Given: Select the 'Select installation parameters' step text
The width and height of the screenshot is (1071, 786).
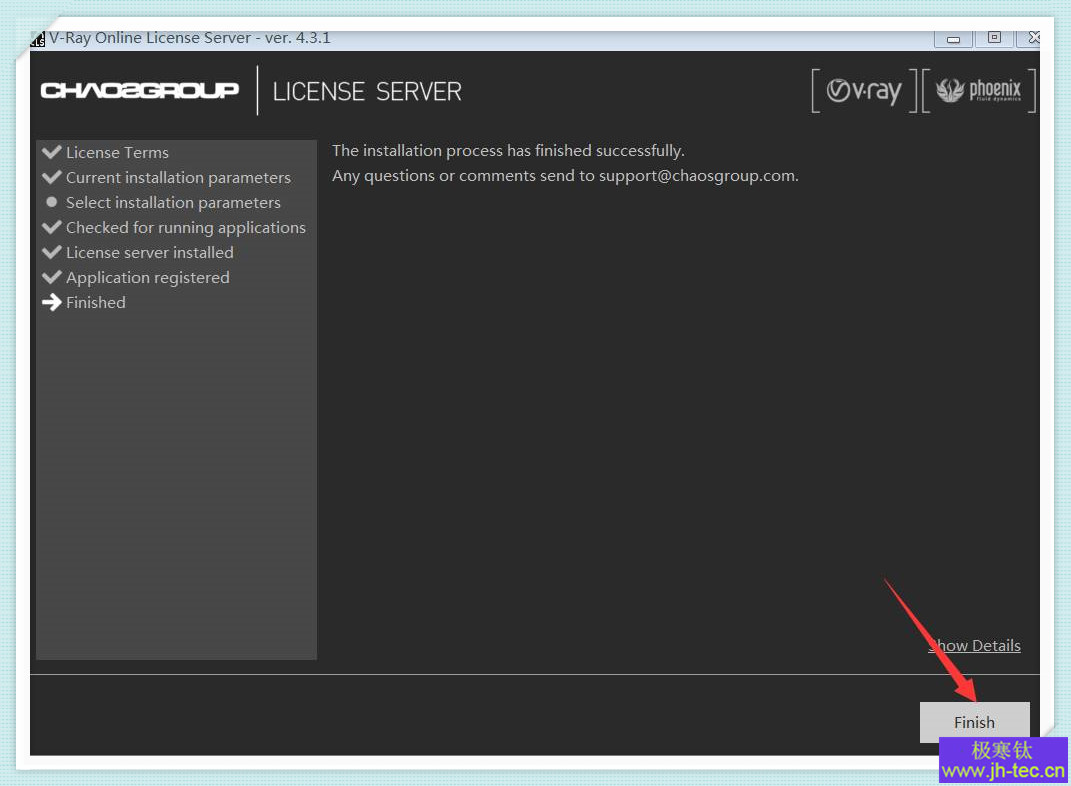Looking at the screenshot, I should (173, 203).
